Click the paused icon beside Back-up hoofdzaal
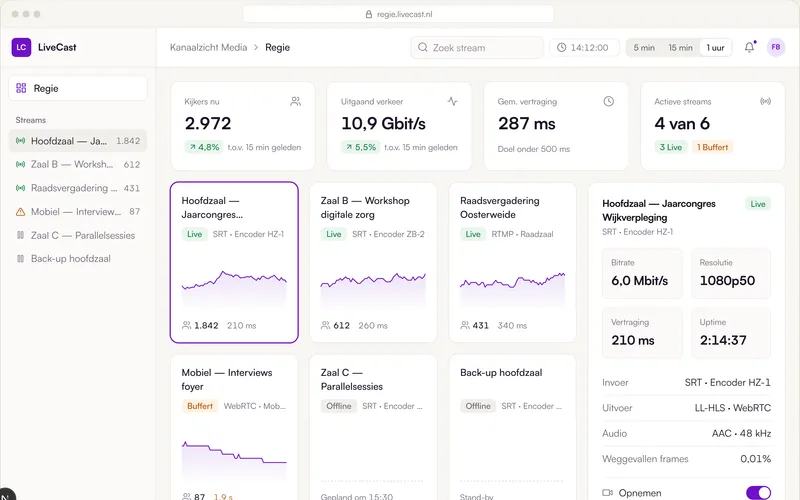Viewport: 800px width, 500px height. pos(20,259)
